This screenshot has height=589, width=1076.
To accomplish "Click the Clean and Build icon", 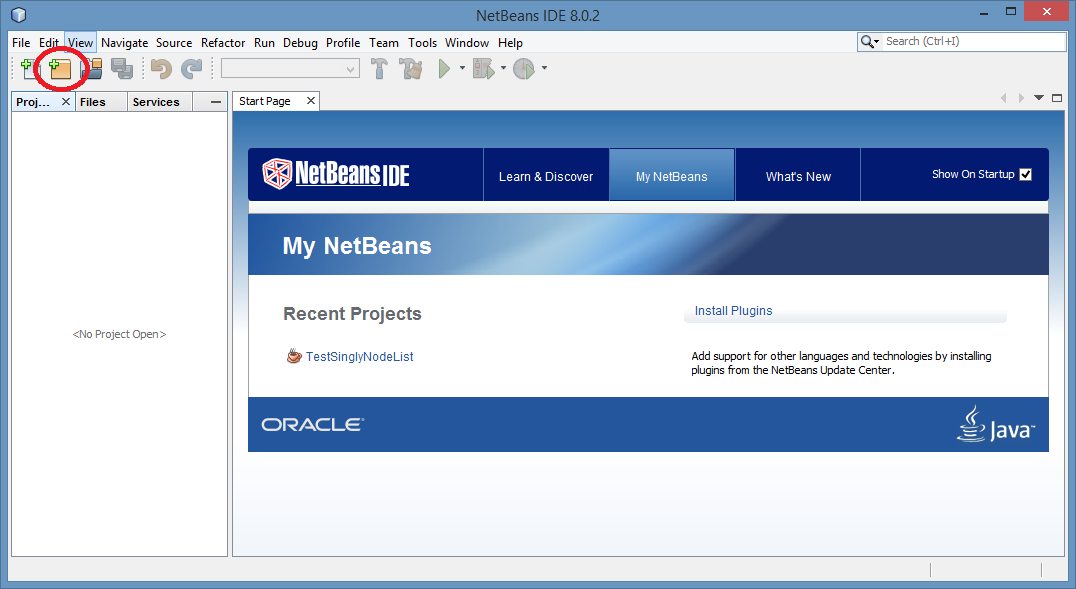I will [x=410, y=69].
